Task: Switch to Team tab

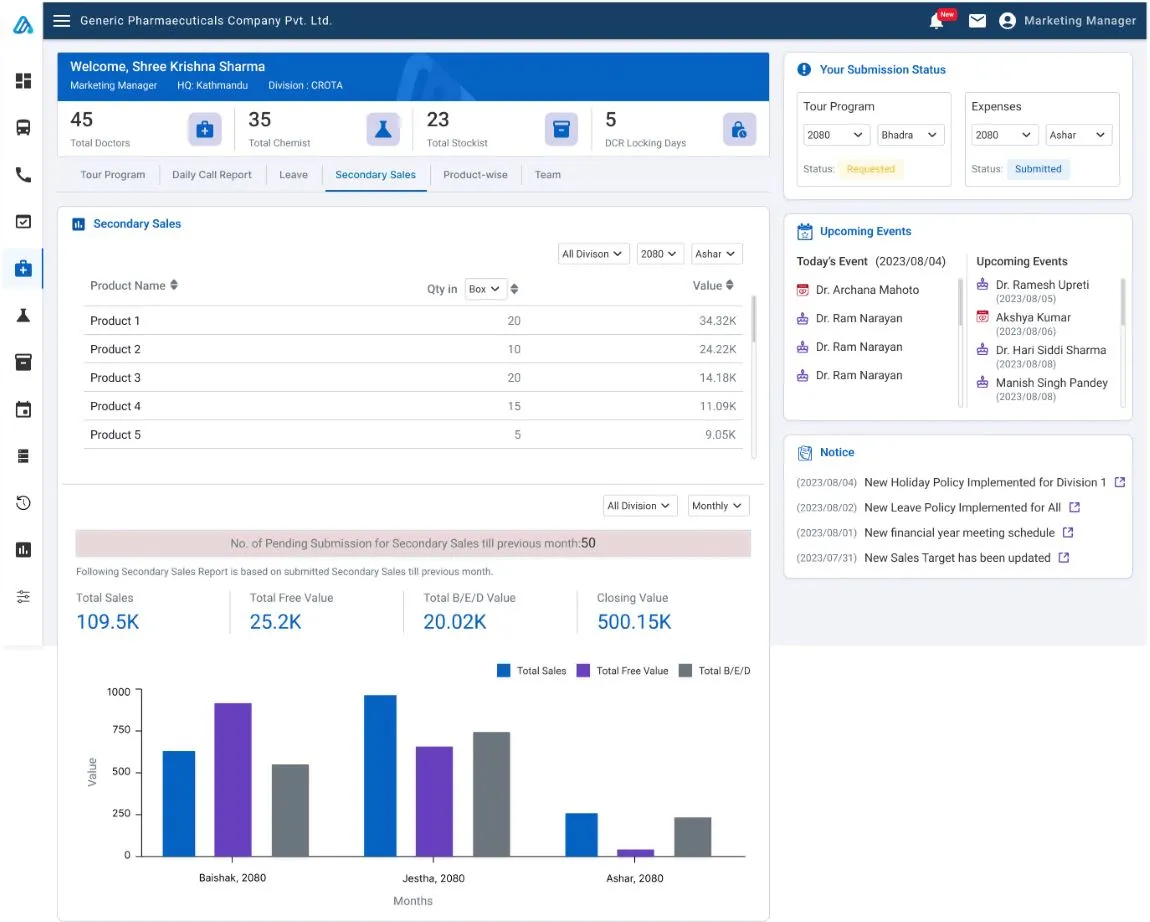Action: (548, 175)
